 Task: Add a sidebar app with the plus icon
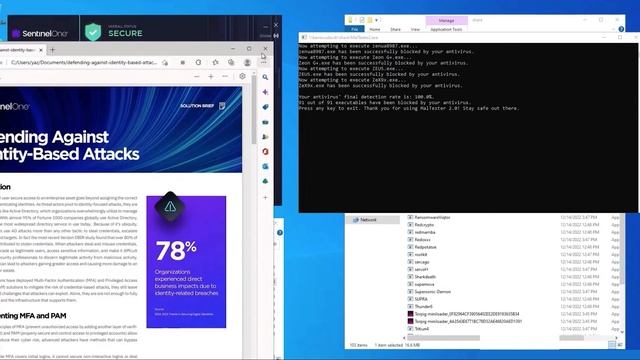(265, 198)
